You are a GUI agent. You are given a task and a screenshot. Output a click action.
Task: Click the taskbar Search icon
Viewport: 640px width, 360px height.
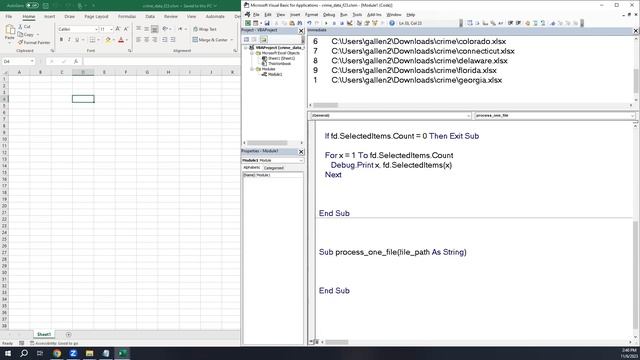24,353
